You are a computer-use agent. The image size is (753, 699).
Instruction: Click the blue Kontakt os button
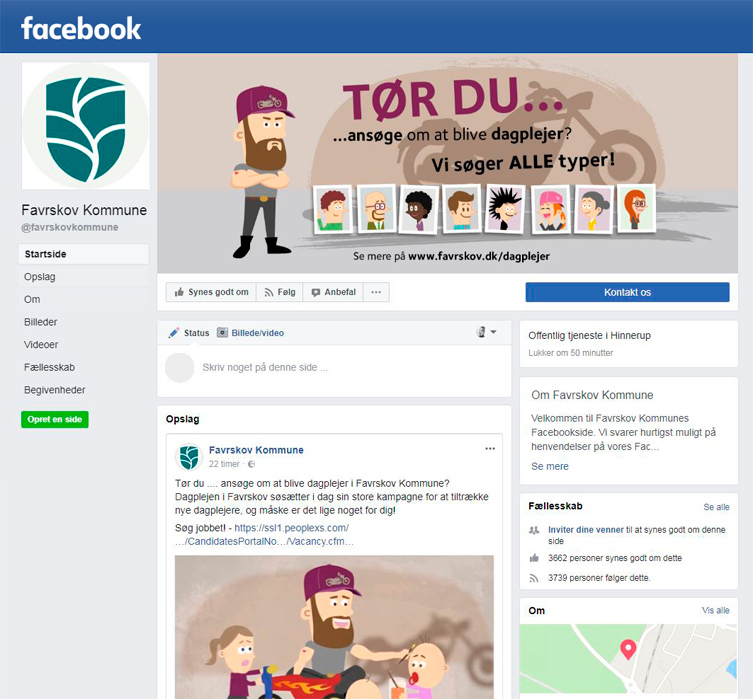click(x=627, y=292)
